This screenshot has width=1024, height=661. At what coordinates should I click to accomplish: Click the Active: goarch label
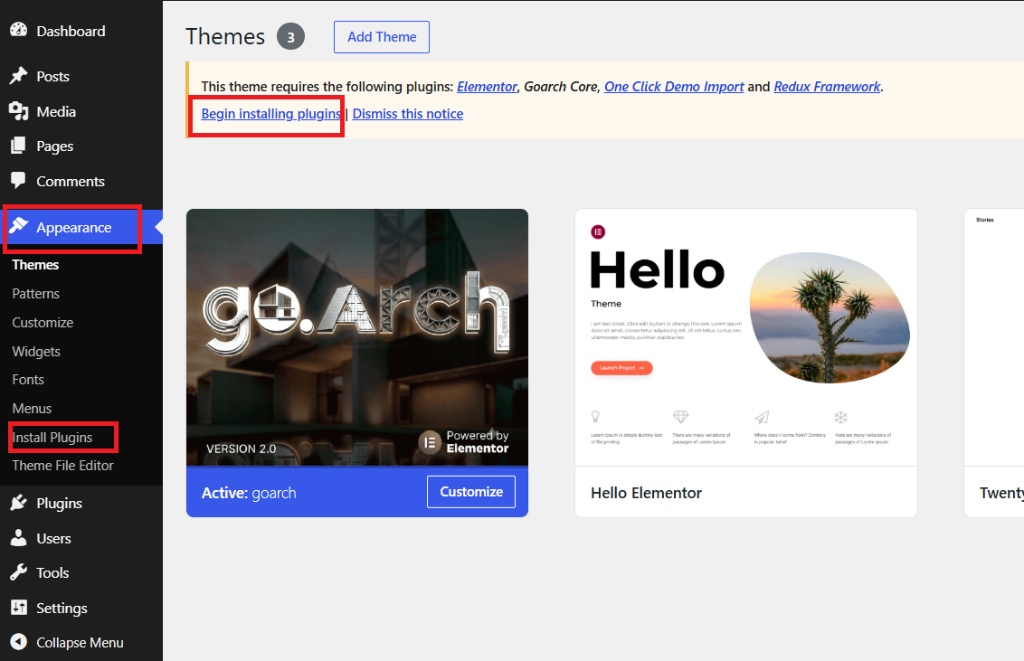coord(248,493)
